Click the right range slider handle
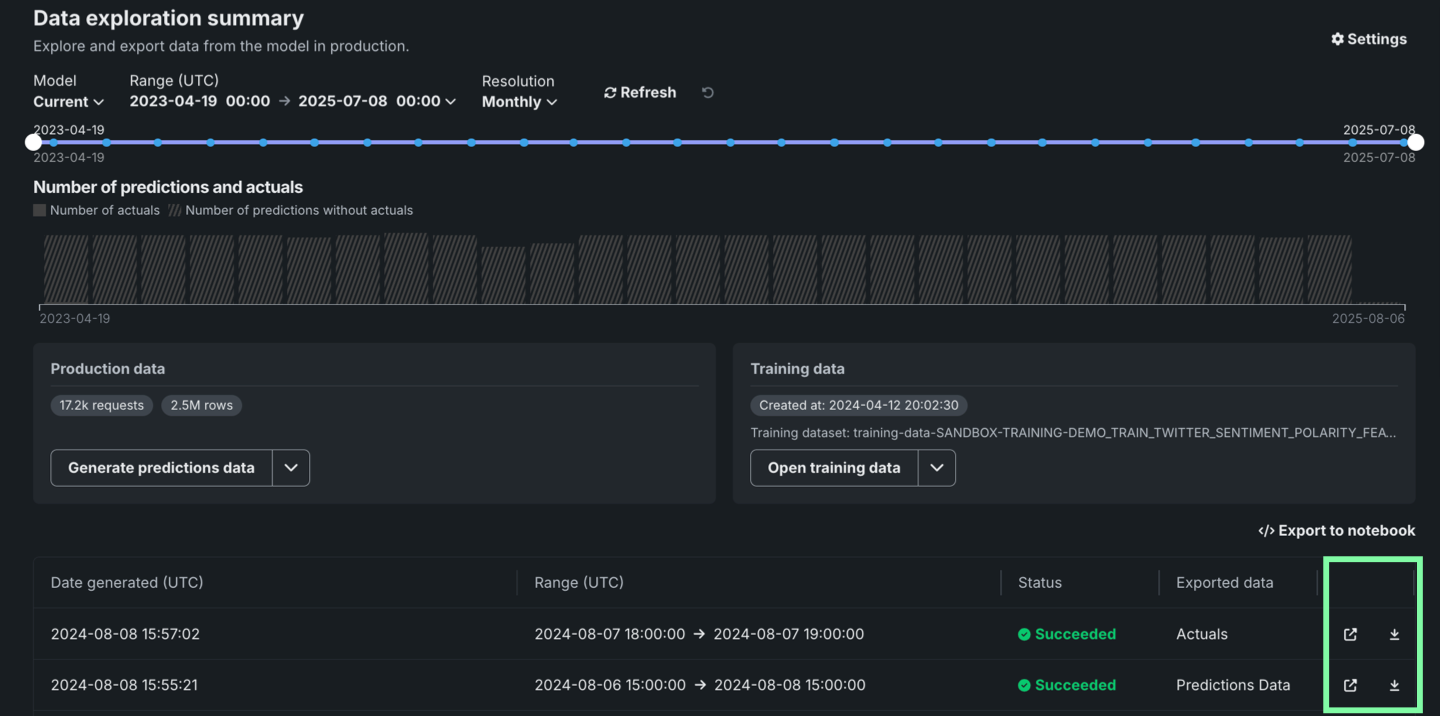This screenshot has height=716, width=1440. click(x=1415, y=142)
